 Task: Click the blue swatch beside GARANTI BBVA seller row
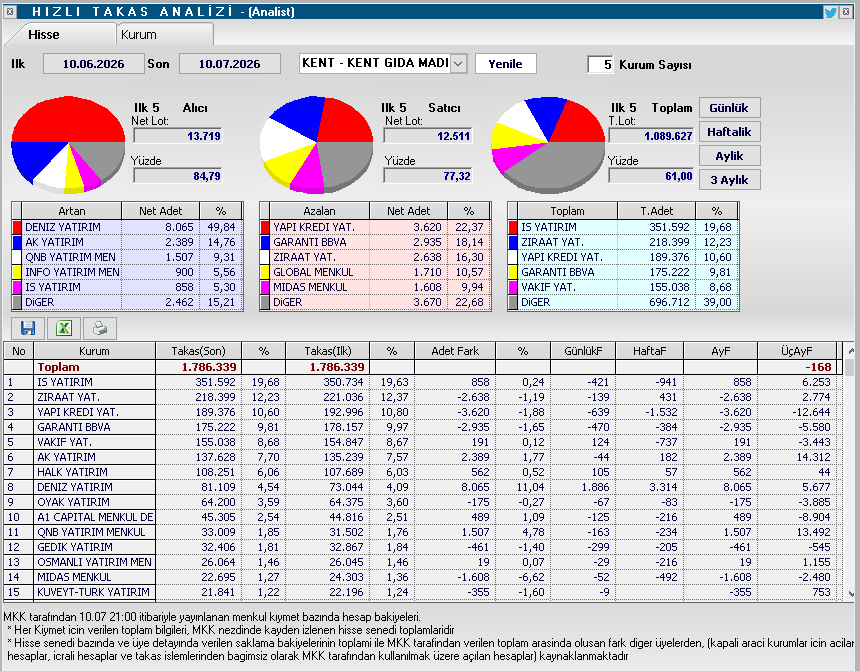tap(265, 242)
